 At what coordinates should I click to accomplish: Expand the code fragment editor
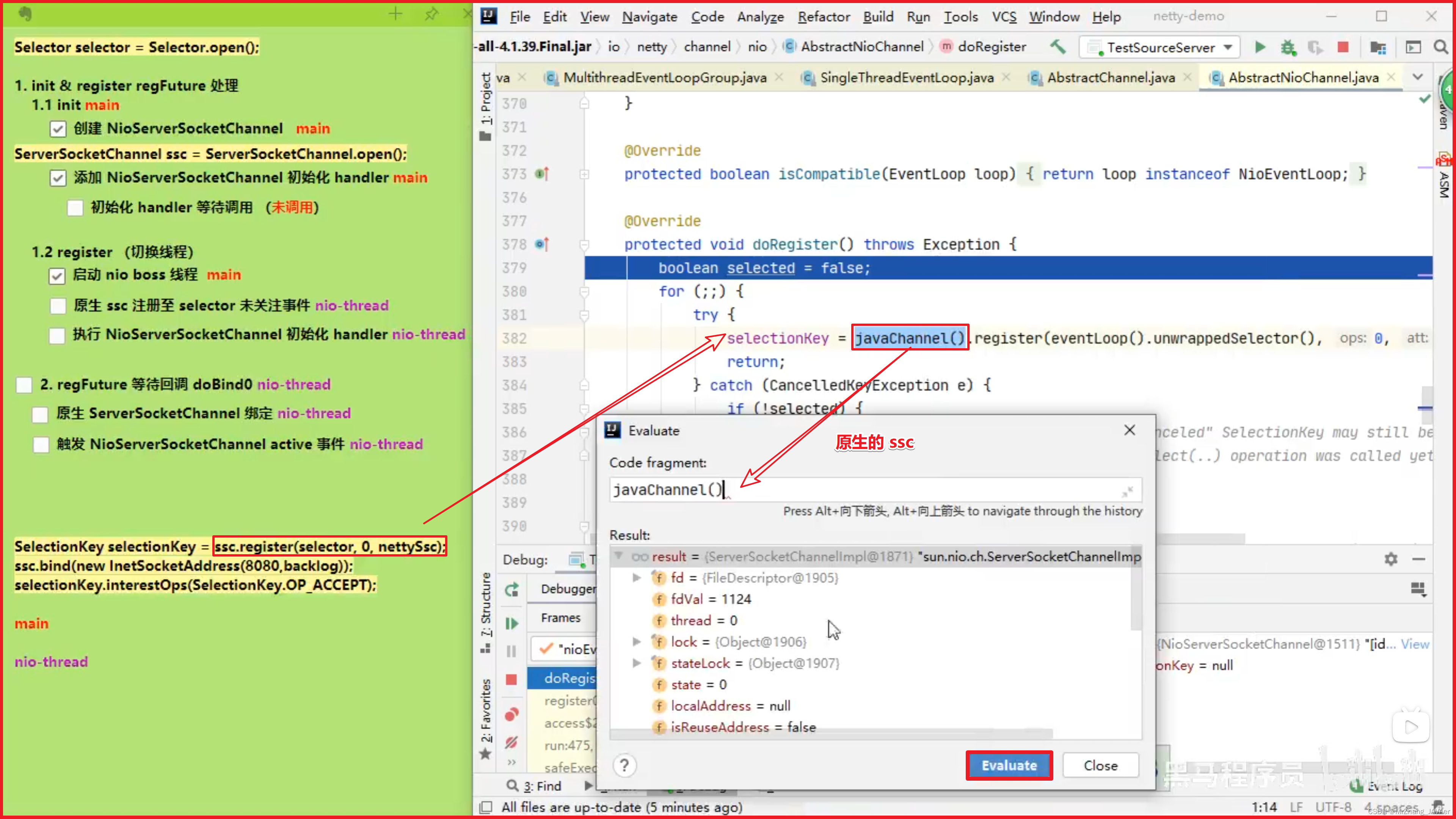tap(1128, 491)
